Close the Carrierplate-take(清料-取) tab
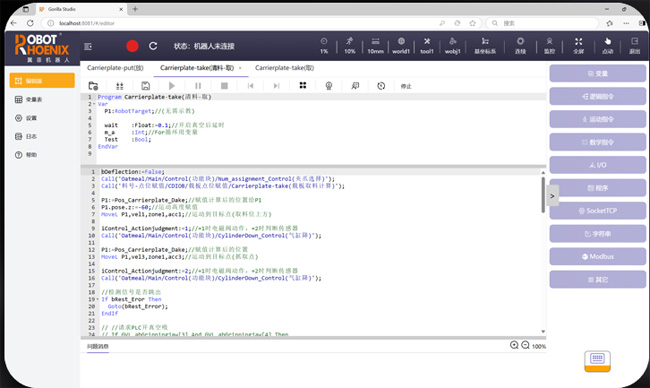The height and width of the screenshot is (388, 650). pos(240,68)
